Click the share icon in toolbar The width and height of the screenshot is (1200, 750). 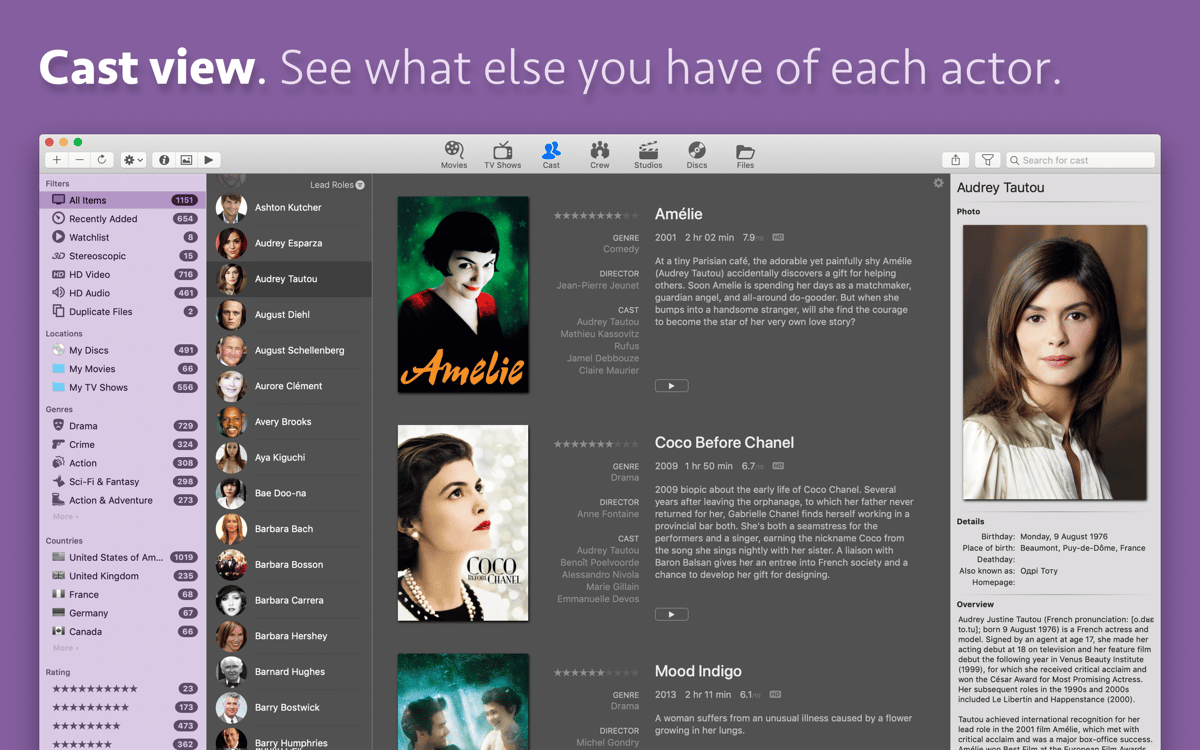tap(955, 160)
